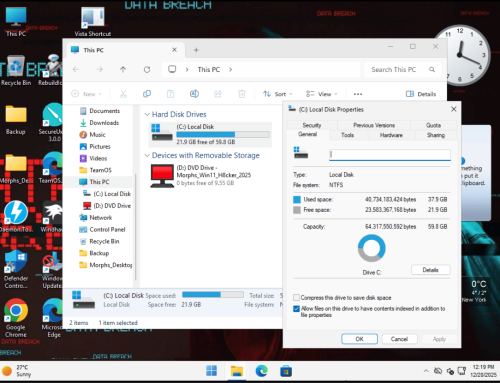Select Videos in navigation pane
500x383 pixels.
pyautogui.click(x=93, y=158)
